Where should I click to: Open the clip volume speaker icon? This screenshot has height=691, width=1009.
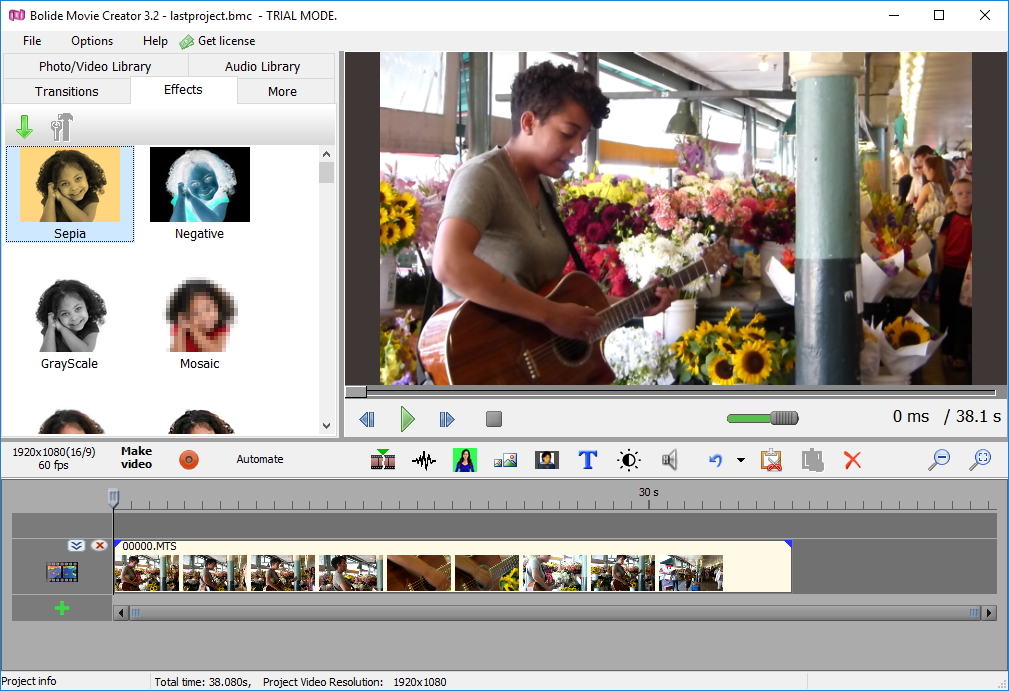point(669,460)
